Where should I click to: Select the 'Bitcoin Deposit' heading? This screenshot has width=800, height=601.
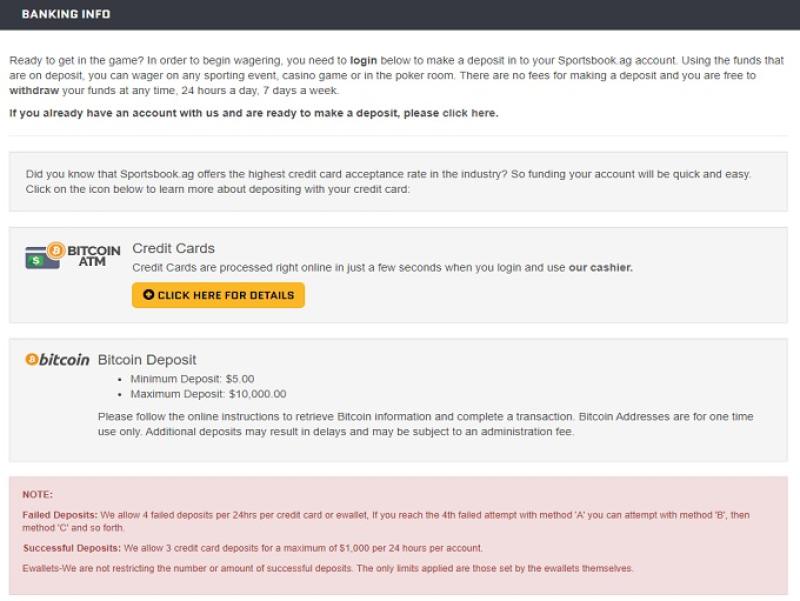147,360
